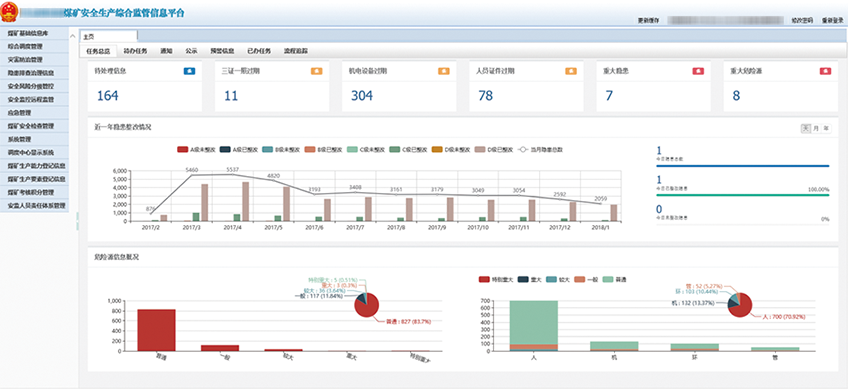Click the blue icon on 待处理信息 card

point(189,71)
